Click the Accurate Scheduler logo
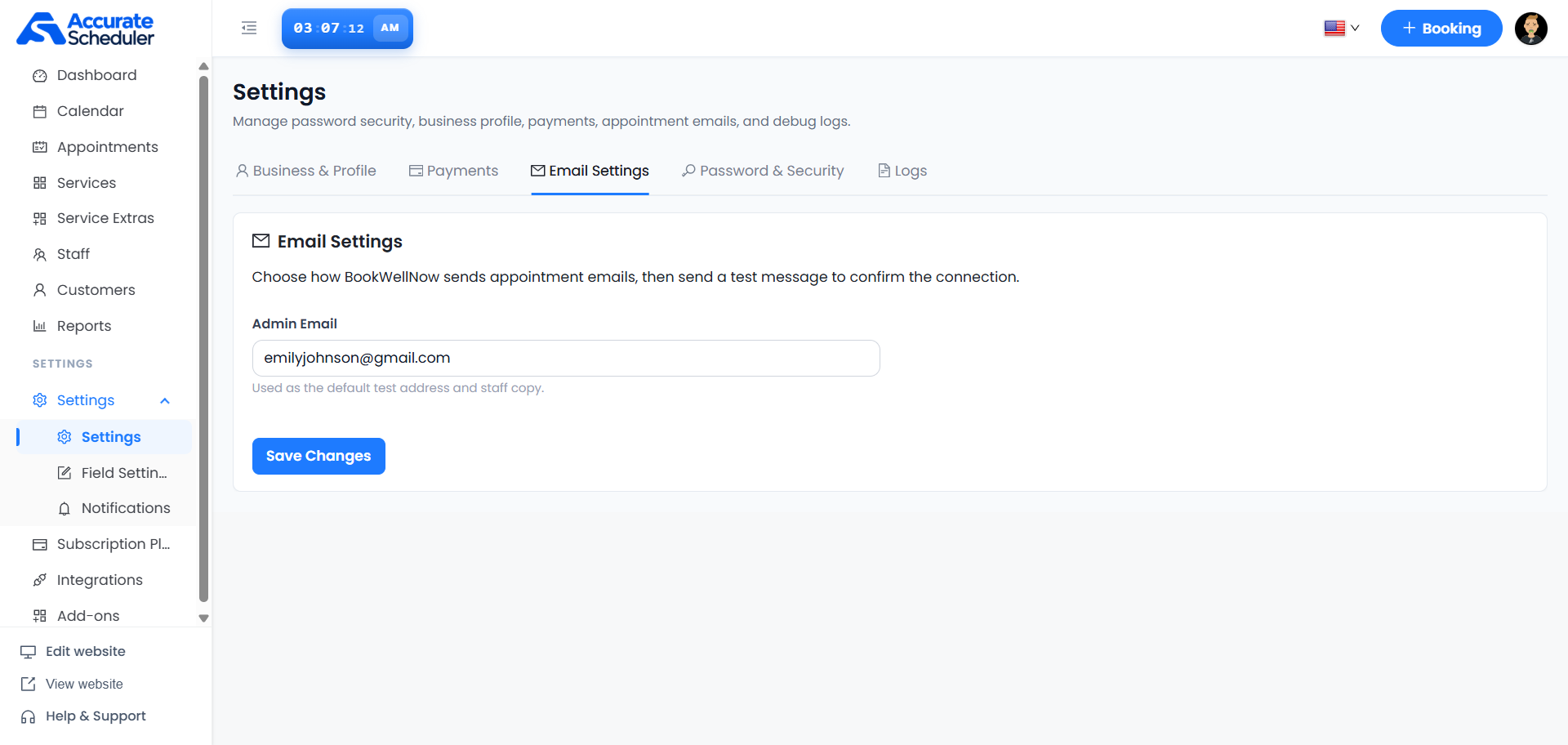The image size is (1568, 745). point(86,29)
